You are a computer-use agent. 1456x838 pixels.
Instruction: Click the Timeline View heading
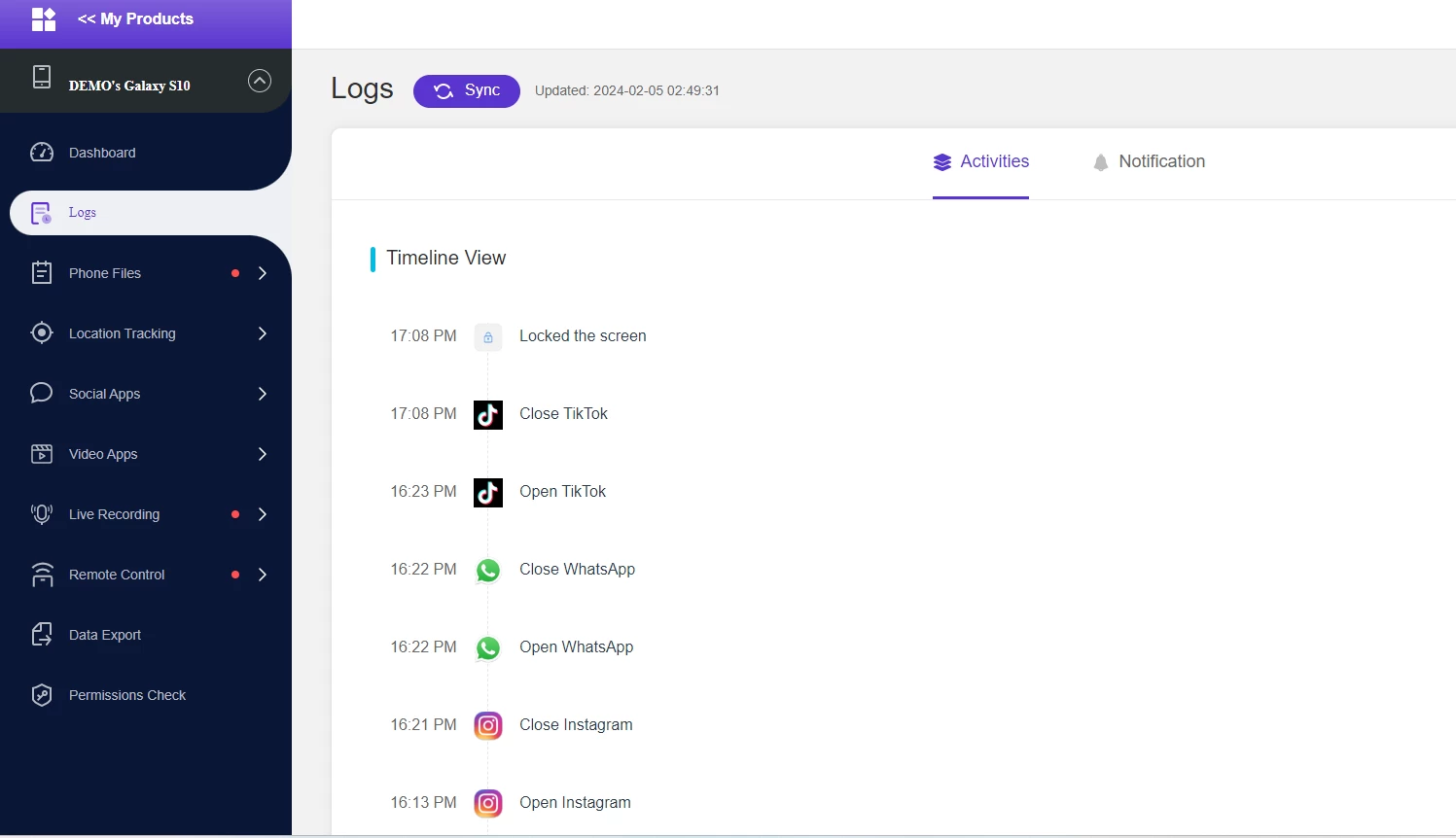[446, 258]
